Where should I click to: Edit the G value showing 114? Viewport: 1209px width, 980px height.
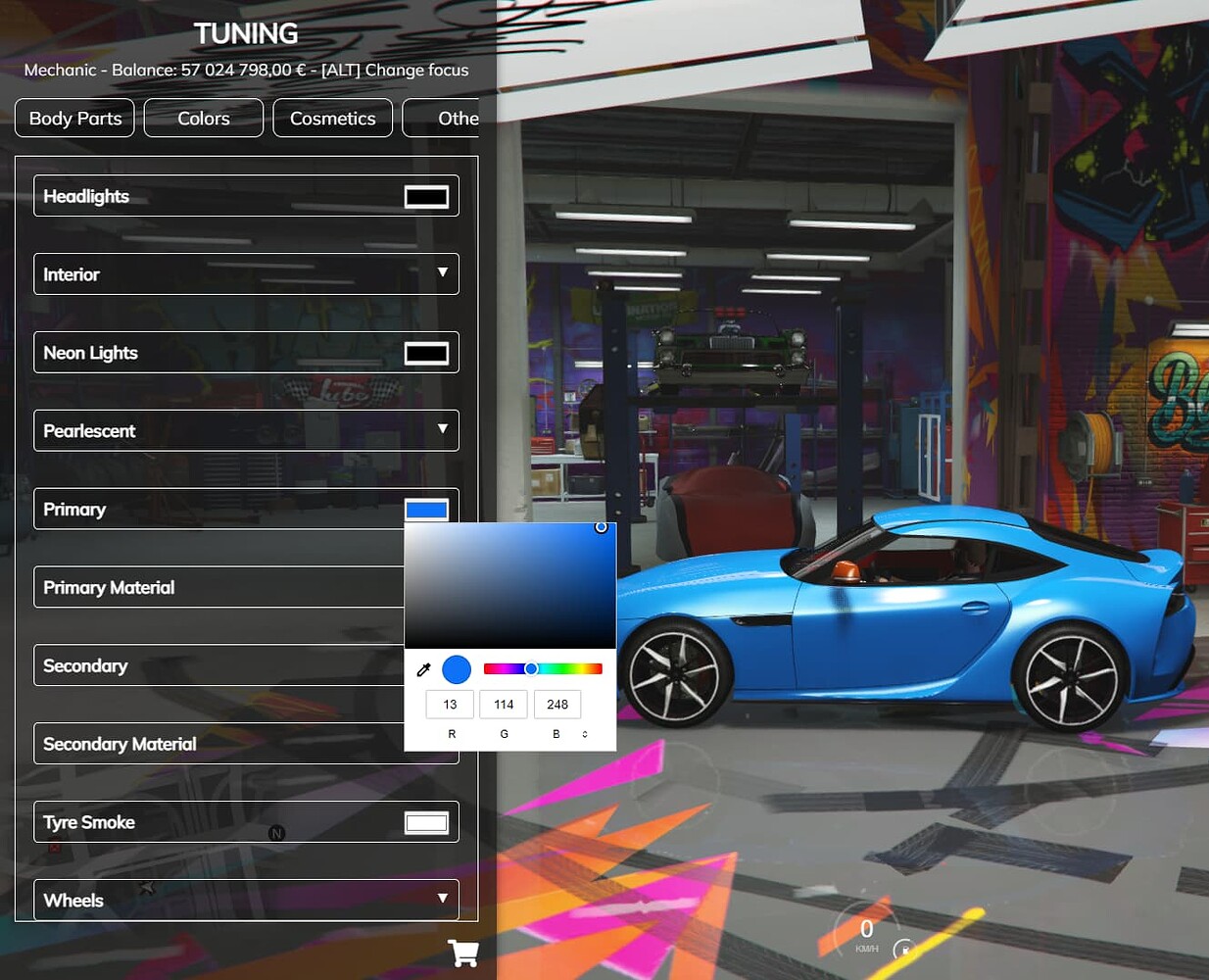click(504, 704)
